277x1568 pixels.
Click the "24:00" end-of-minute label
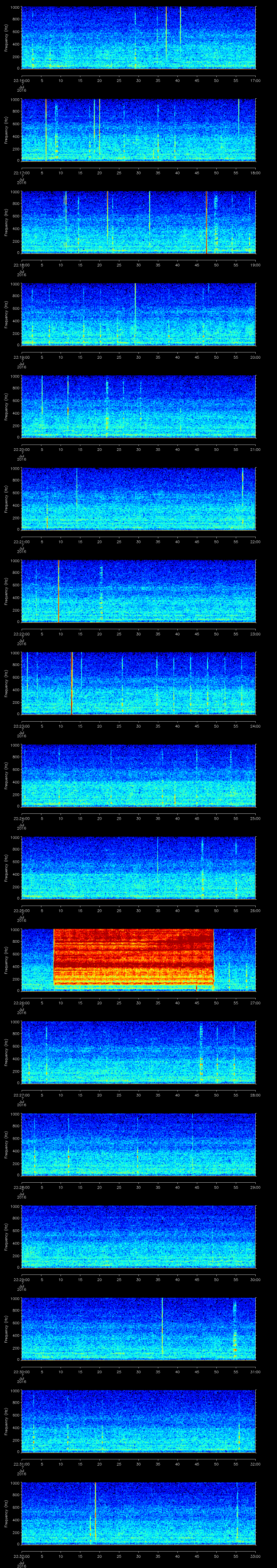point(255,726)
